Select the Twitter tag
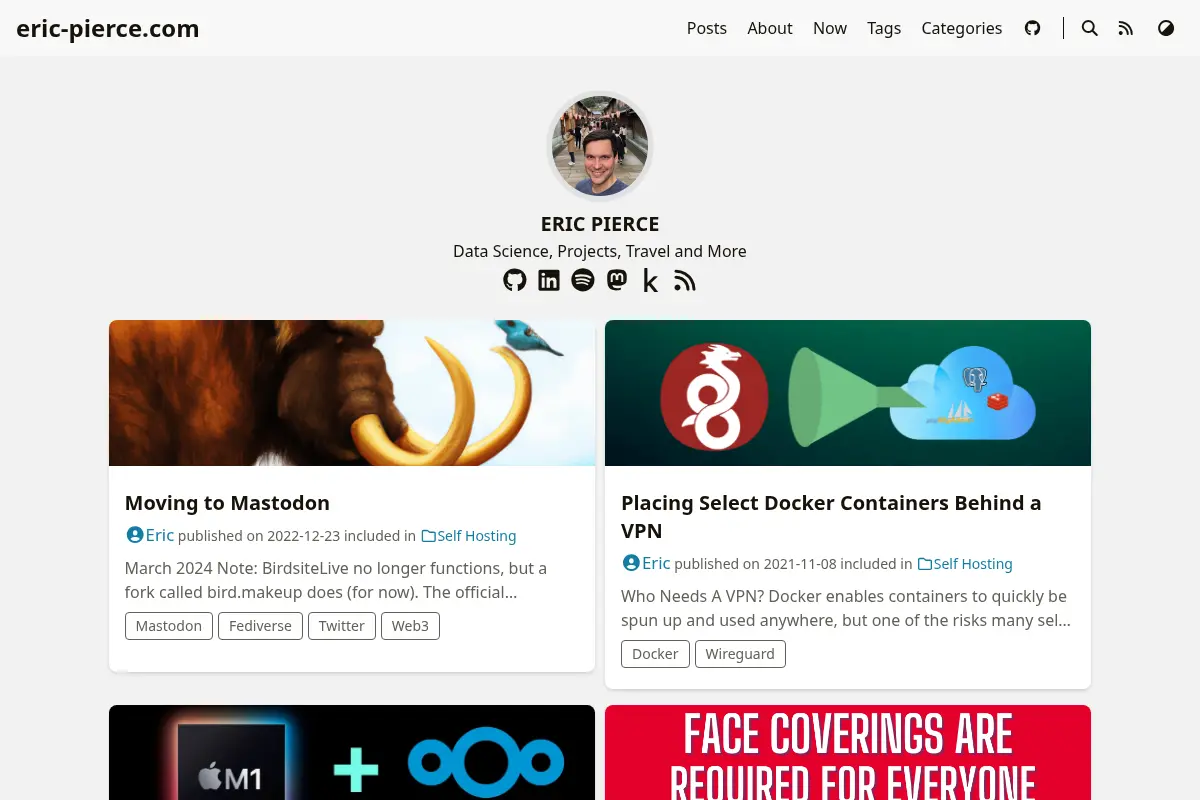Screen dimensions: 1200x800 342,626
